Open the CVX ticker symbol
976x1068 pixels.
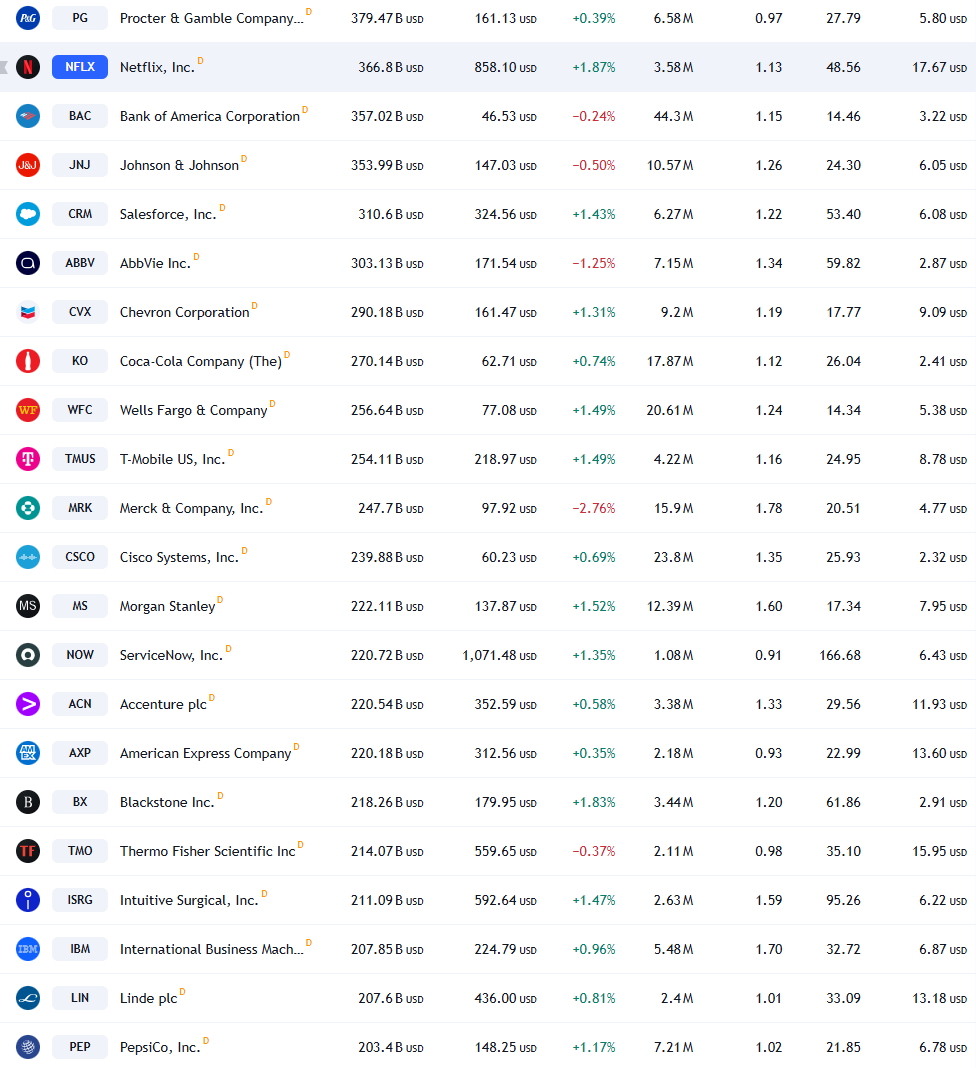click(x=80, y=312)
